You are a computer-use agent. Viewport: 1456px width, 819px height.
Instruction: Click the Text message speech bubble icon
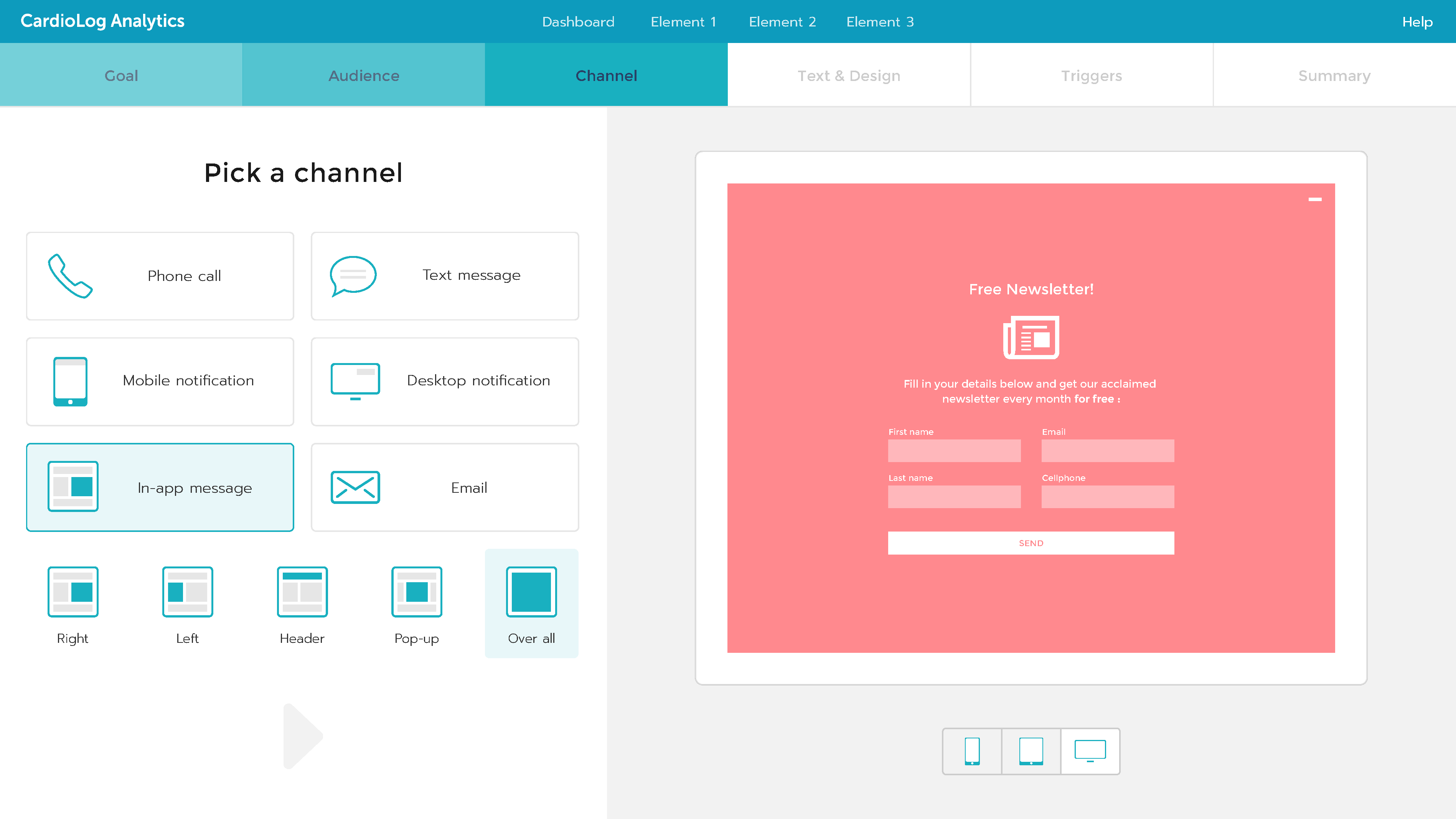353,276
